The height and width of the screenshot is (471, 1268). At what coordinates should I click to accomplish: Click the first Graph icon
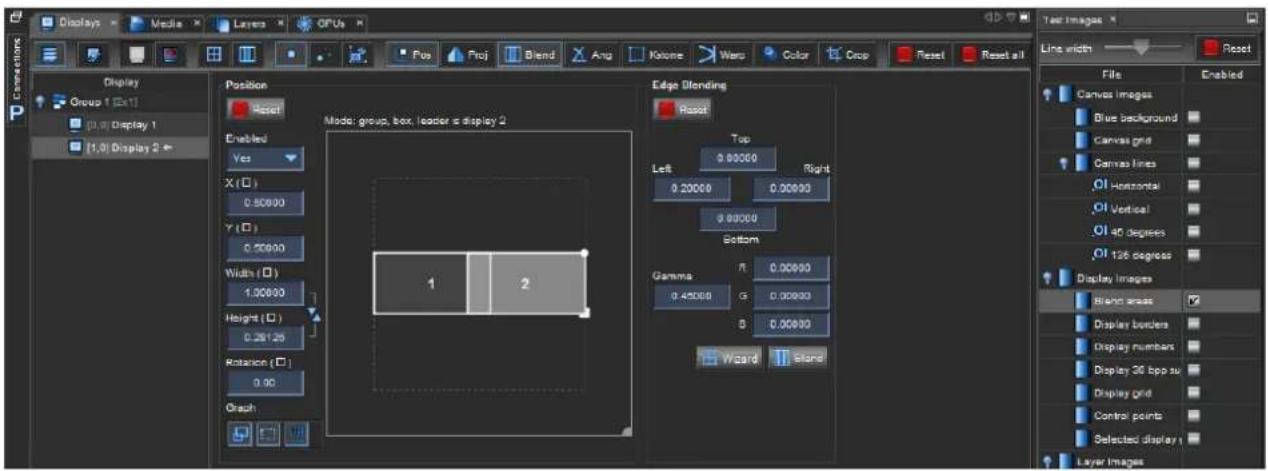pos(240,433)
